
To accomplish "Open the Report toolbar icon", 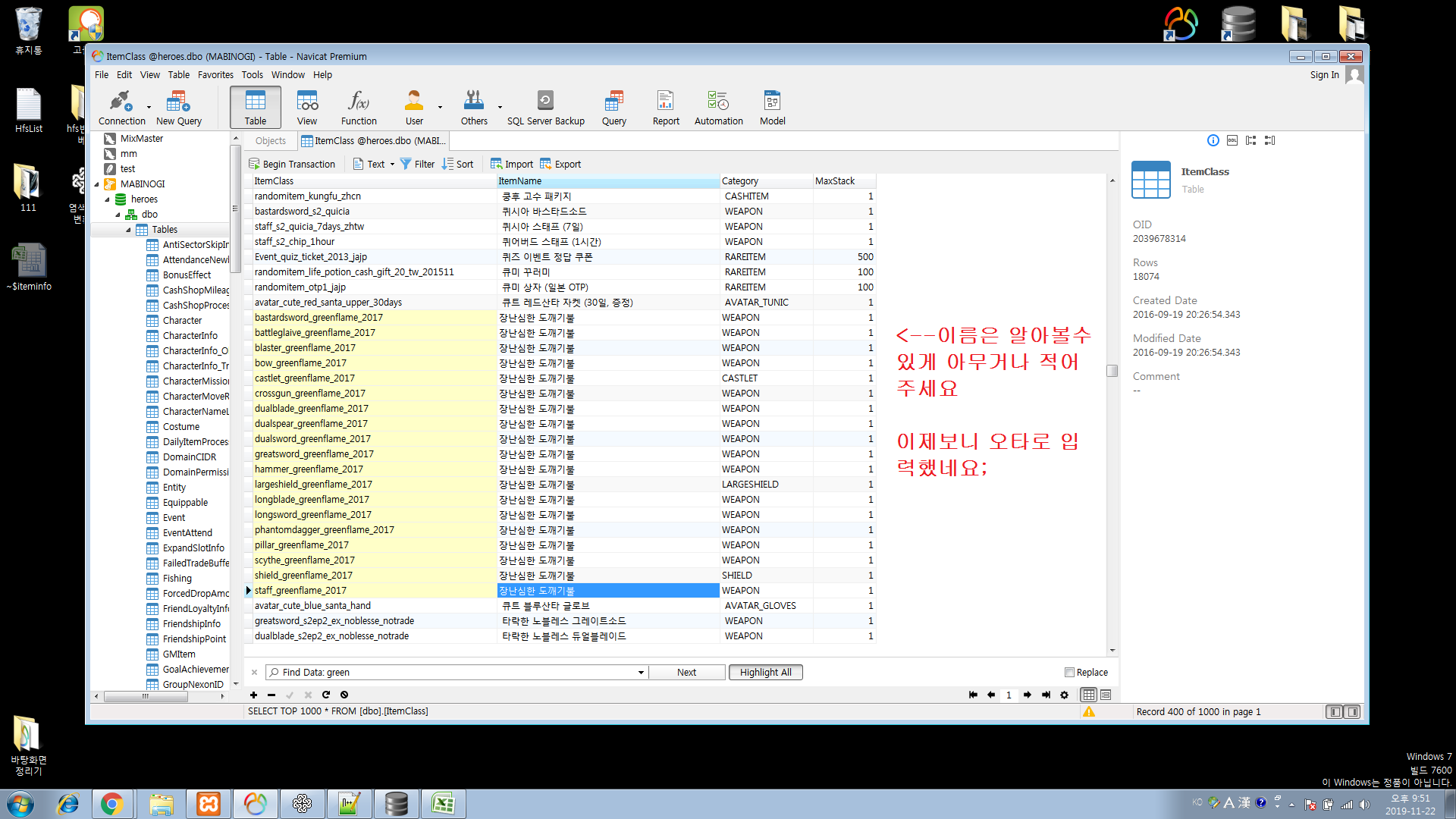I will tap(666, 107).
